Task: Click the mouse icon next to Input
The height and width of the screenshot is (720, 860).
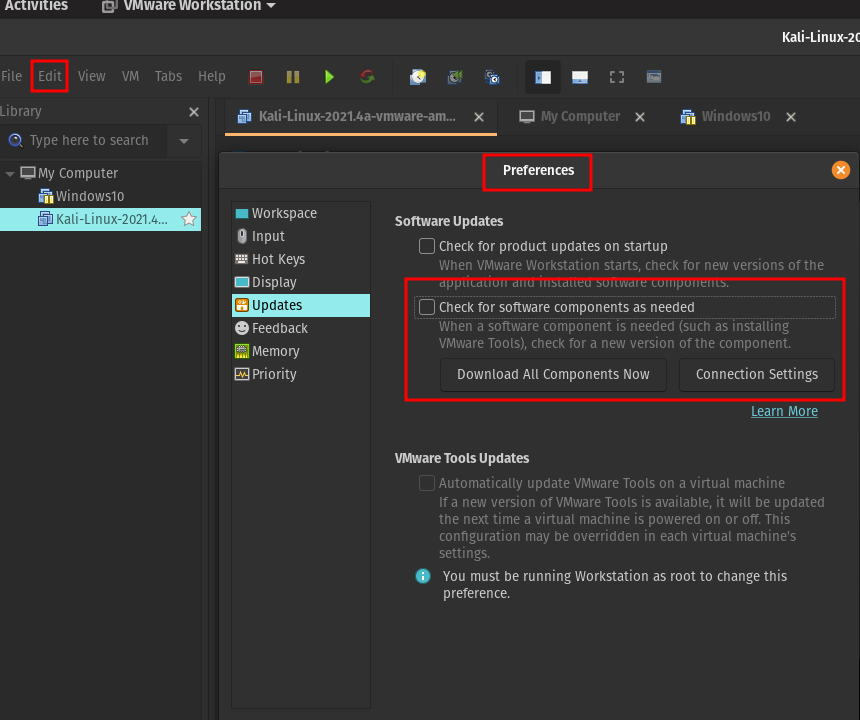Action: coord(242,236)
